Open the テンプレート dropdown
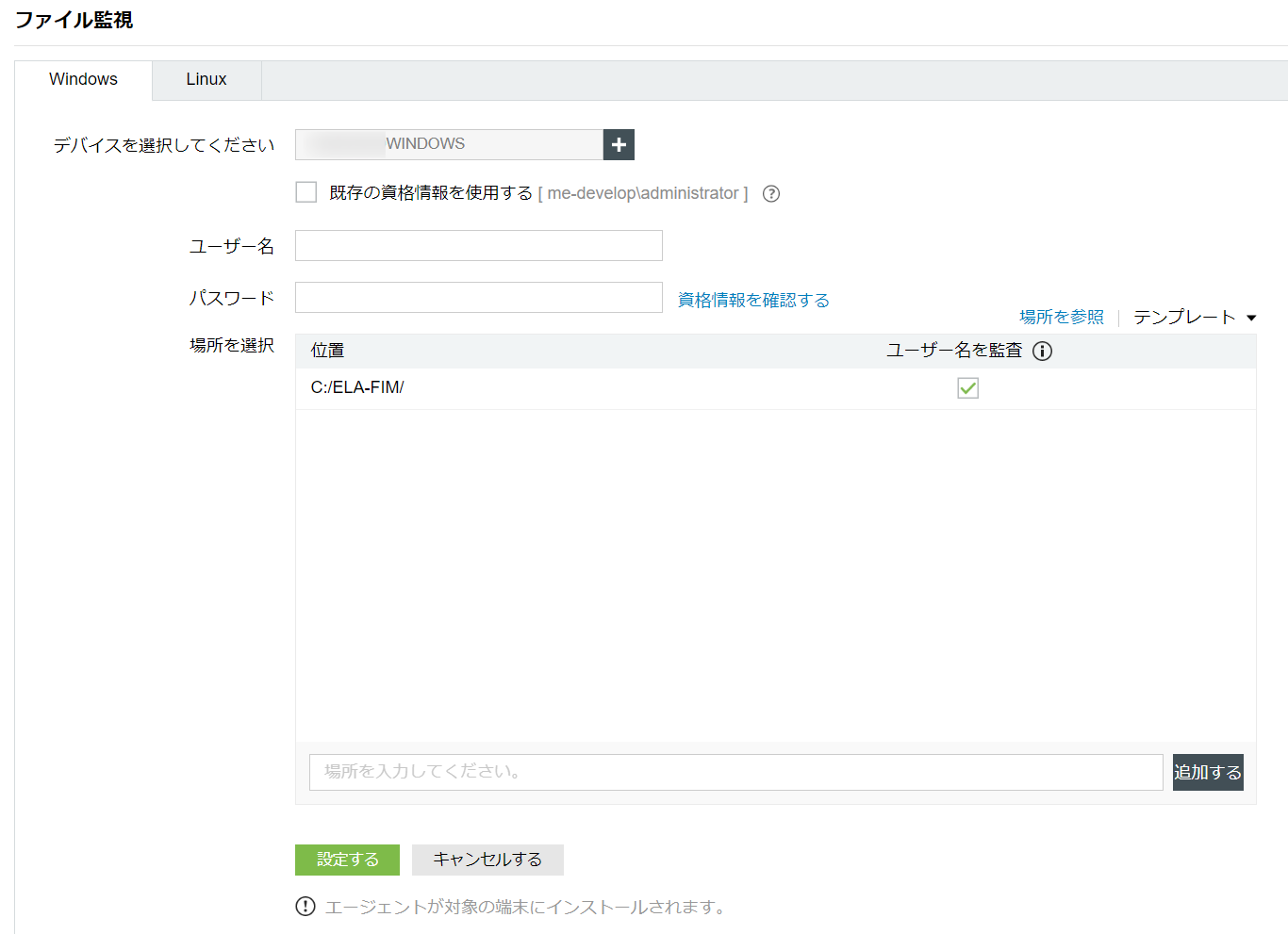This screenshot has height=934, width=1288. pos(1195,318)
